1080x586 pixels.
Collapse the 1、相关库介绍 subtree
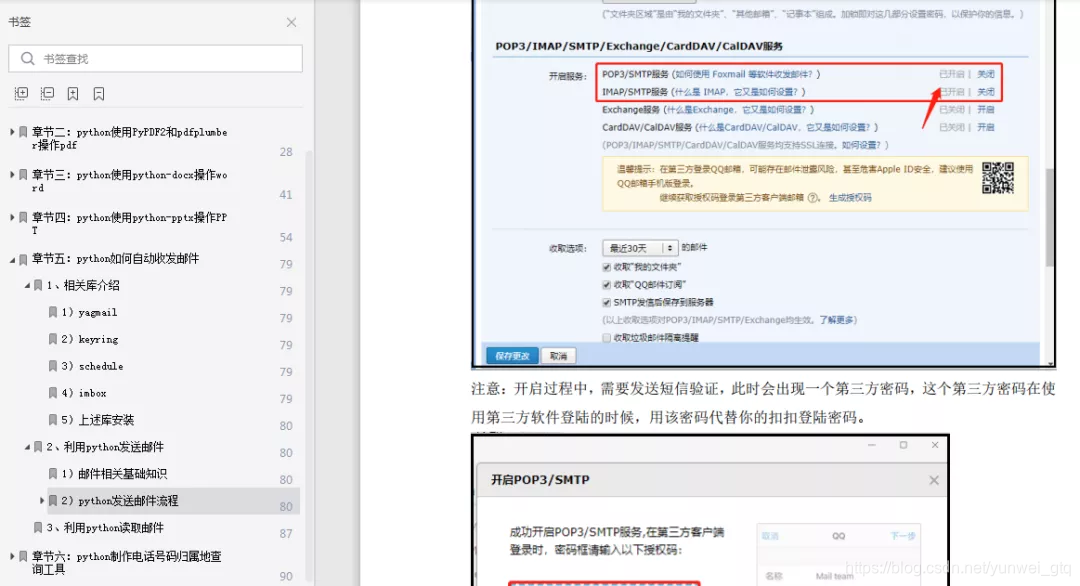click(28, 286)
